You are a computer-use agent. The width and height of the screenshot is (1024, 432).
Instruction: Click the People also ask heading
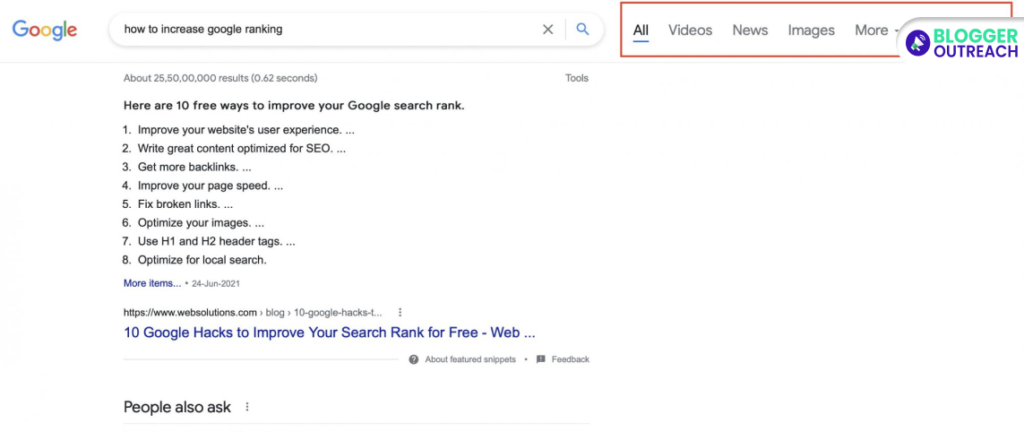pyautogui.click(x=177, y=407)
